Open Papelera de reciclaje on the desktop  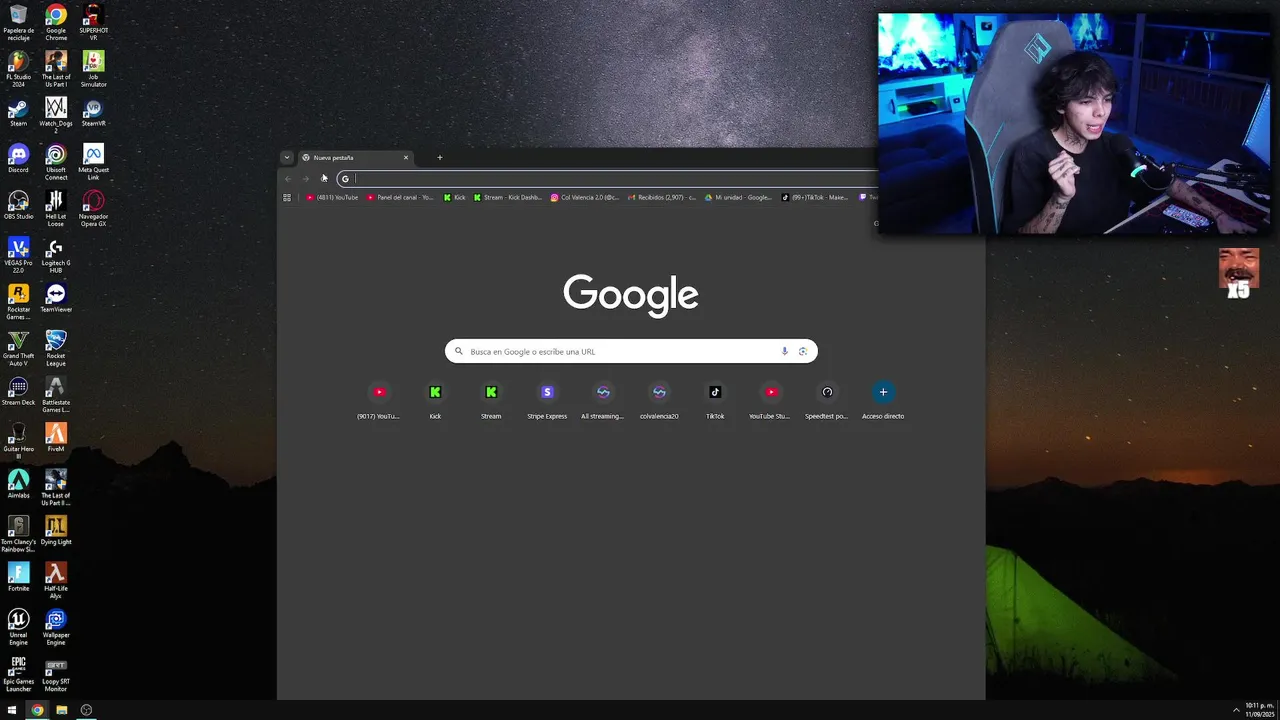pos(18,23)
